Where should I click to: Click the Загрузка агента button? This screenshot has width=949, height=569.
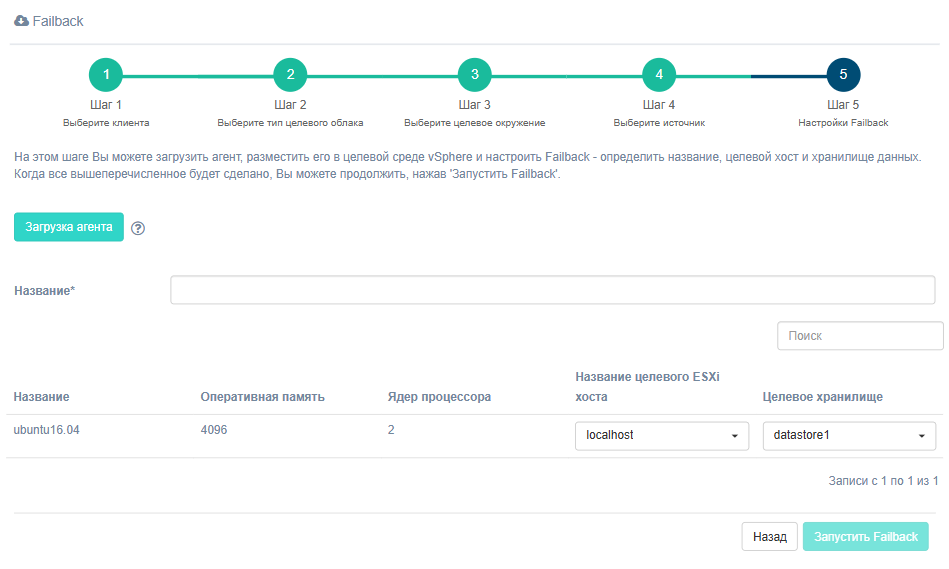click(69, 227)
